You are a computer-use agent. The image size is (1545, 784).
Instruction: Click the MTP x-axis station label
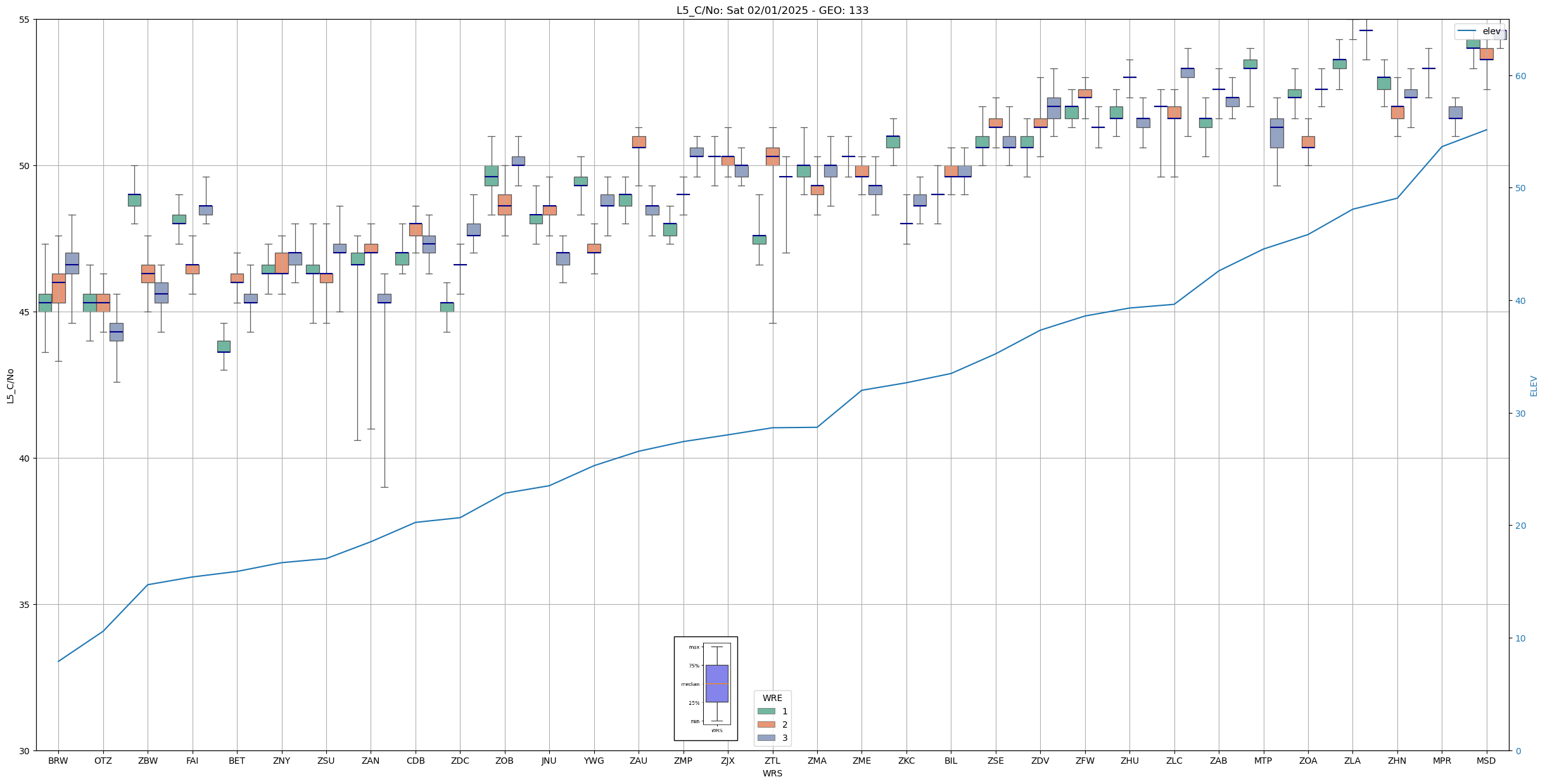(1263, 761)
